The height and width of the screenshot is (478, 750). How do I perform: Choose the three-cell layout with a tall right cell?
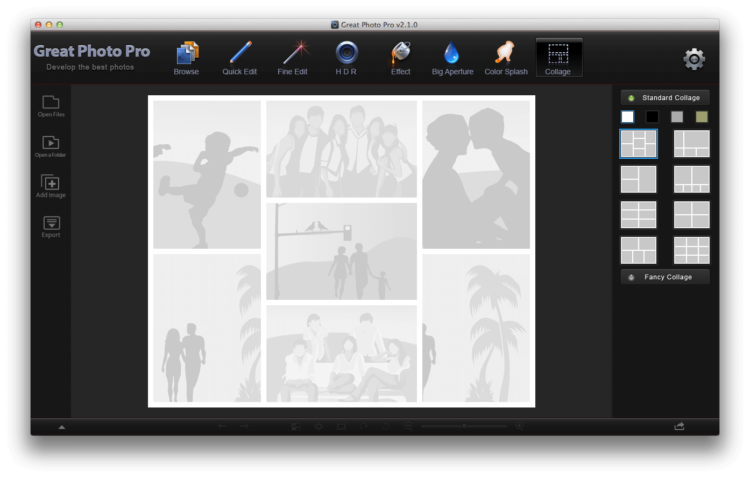(639, 179)
